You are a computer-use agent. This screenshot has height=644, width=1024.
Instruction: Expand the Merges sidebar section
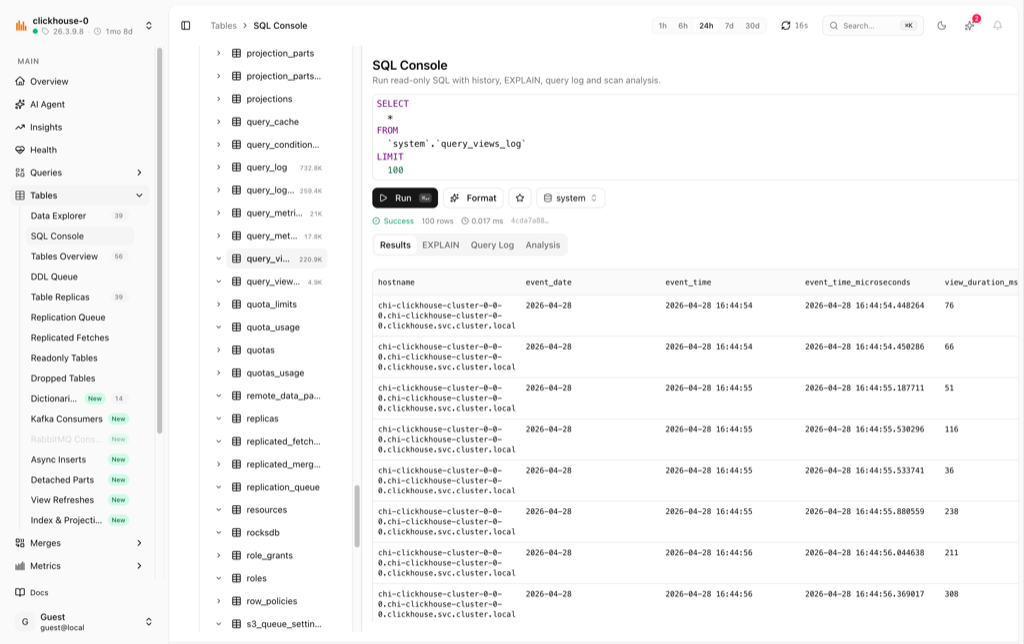tap(139, 543)
